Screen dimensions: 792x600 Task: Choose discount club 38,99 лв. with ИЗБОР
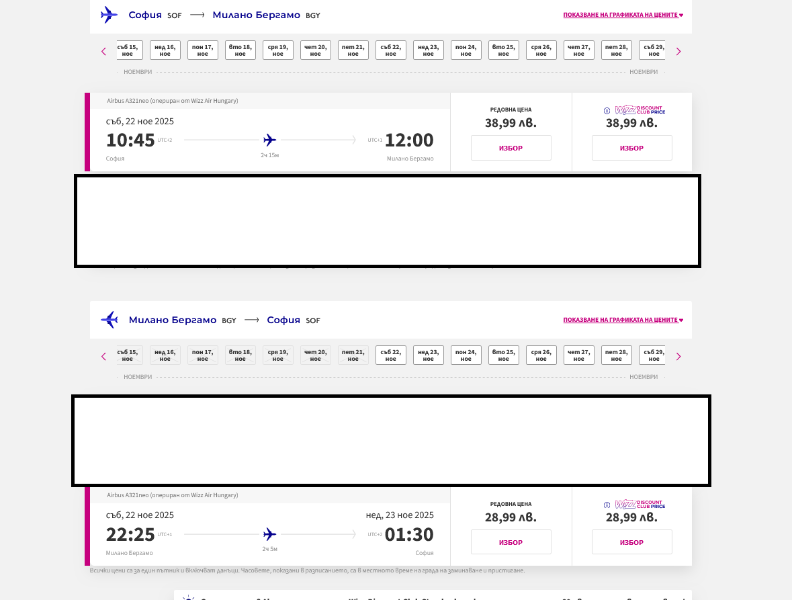[x=632, y=148]
